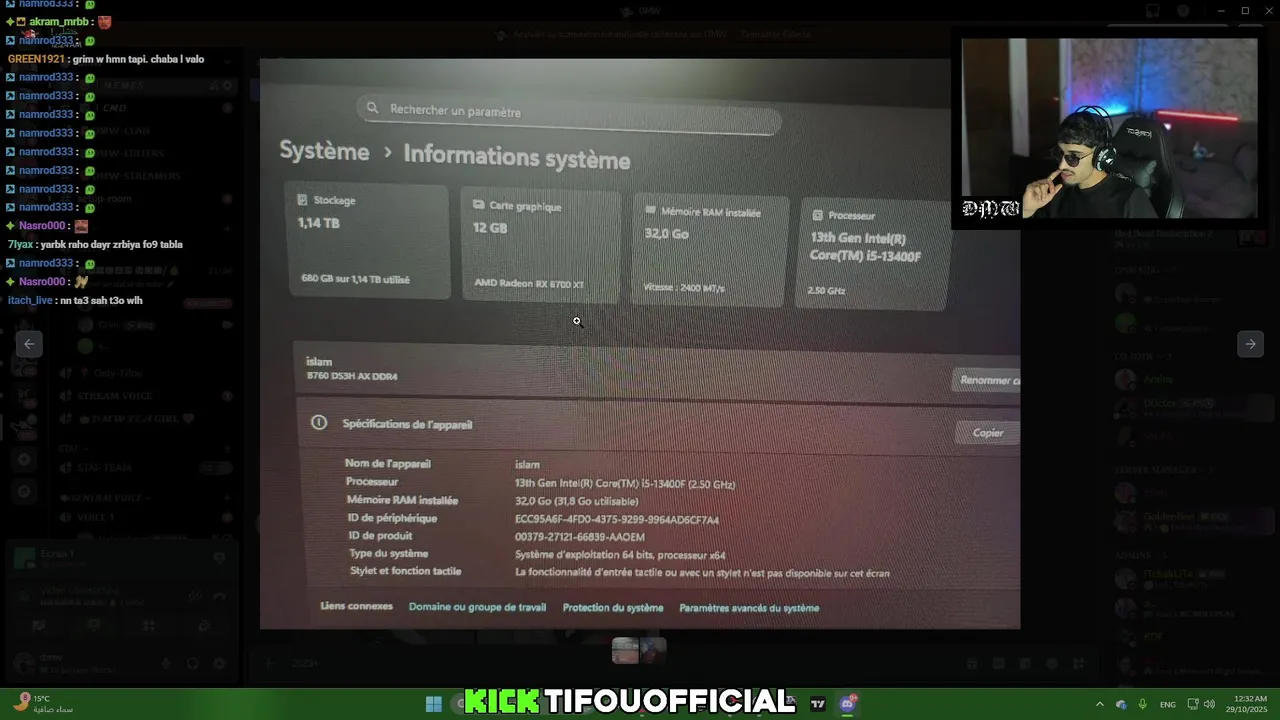Image resolution: width=1280 pixels, height=720 pixels.
Task: Open the volume control in the tray
Action: tap(1209, 704)
